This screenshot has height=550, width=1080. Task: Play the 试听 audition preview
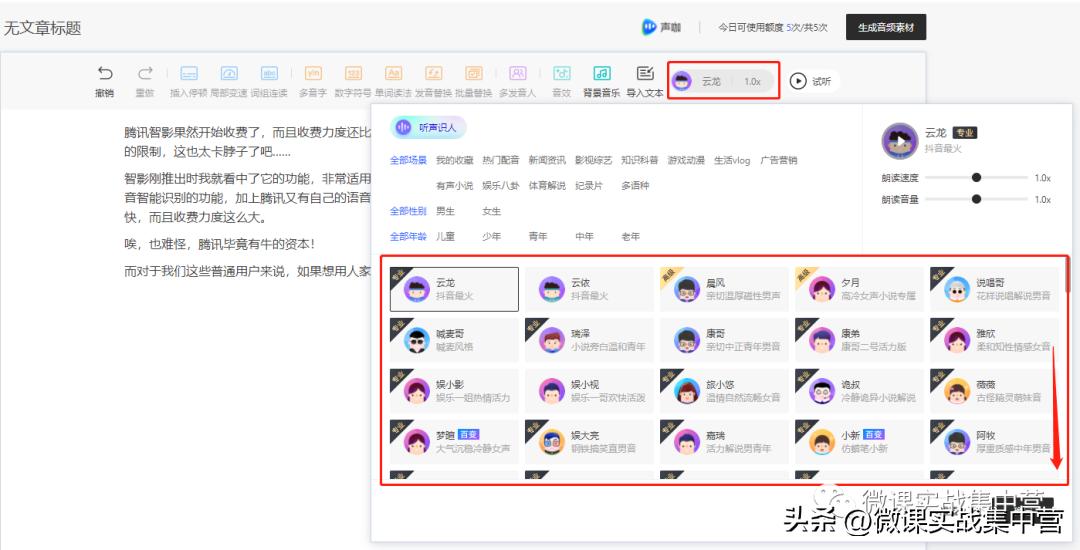pyautogui.click(x=811, y=81)
